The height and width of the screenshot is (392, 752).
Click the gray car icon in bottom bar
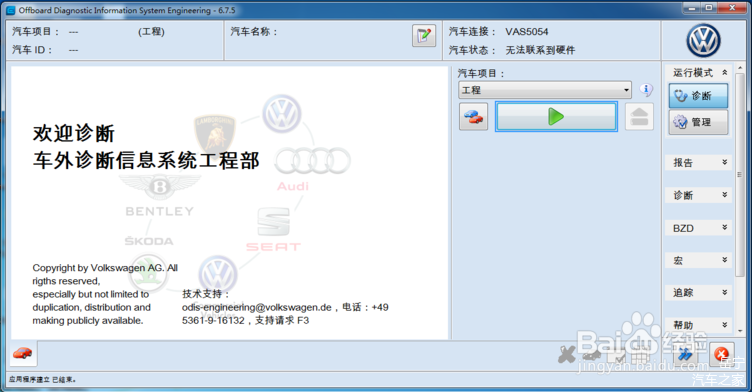pyautogui.click(x=592, y=356)
